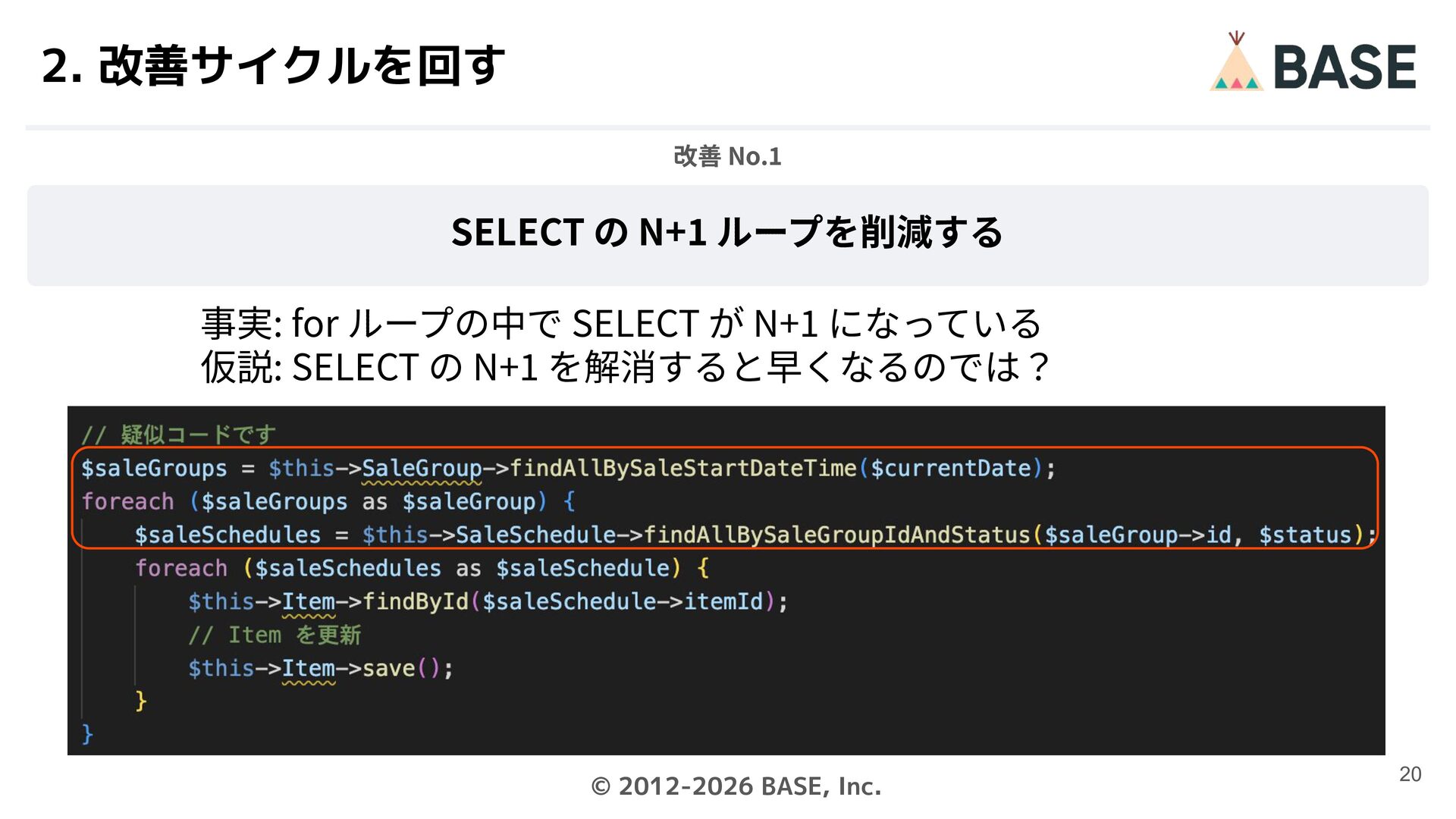The image size is (1456, 819).
Task: Click the BASE wordmark text
Action: point(1344,67)
